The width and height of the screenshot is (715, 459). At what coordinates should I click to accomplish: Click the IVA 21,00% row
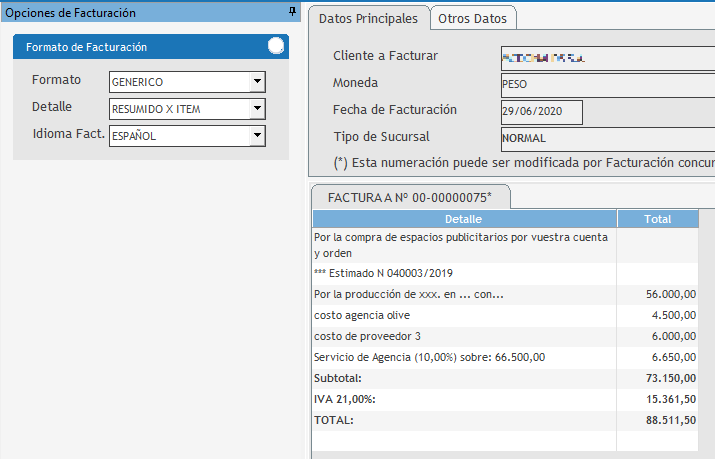click(x=464, y=399)
